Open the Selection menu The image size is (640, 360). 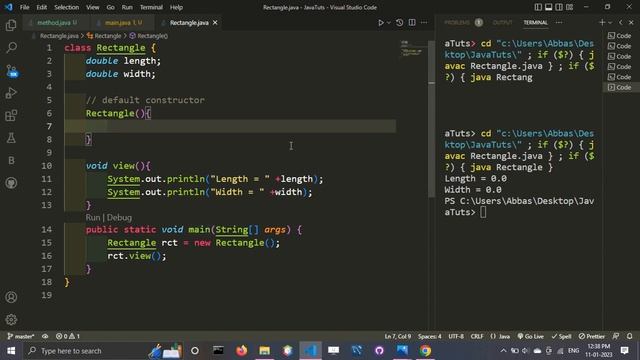pos(67,7)
